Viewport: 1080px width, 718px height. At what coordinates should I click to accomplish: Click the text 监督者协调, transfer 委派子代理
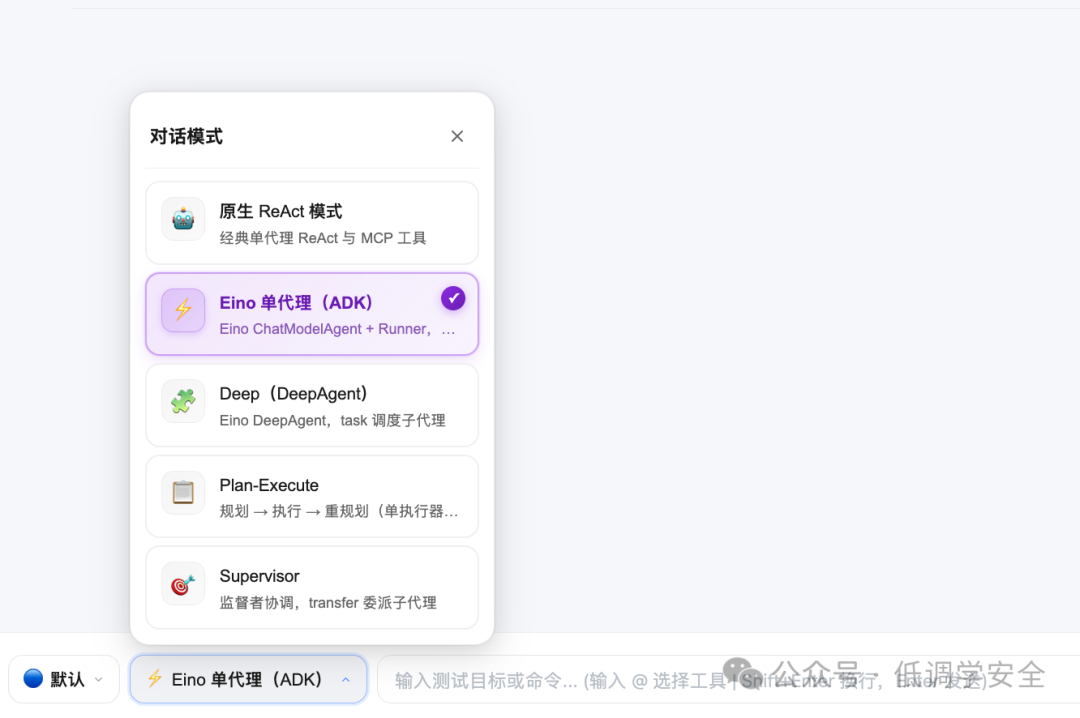coord(328,603)
